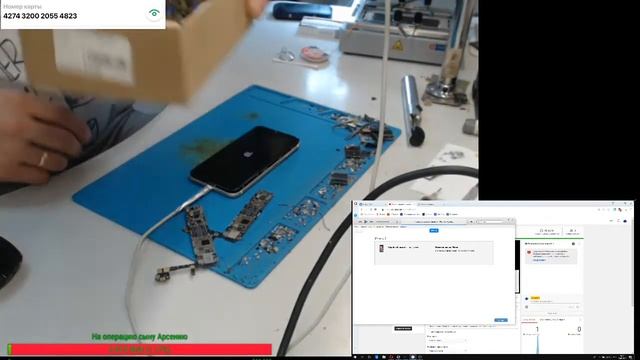Open the second dropdown in stream settings
This screenshot has height=360, width=640.
click(447, 351)
